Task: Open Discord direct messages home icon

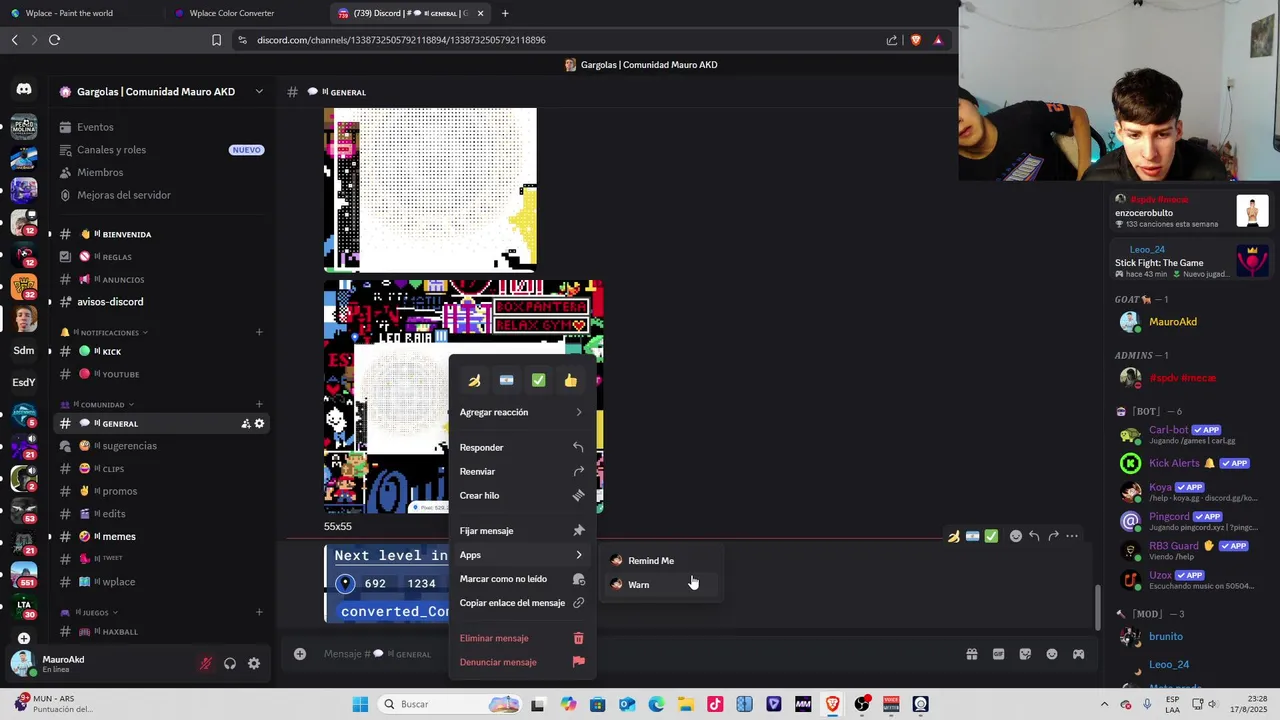Action: 24,89
